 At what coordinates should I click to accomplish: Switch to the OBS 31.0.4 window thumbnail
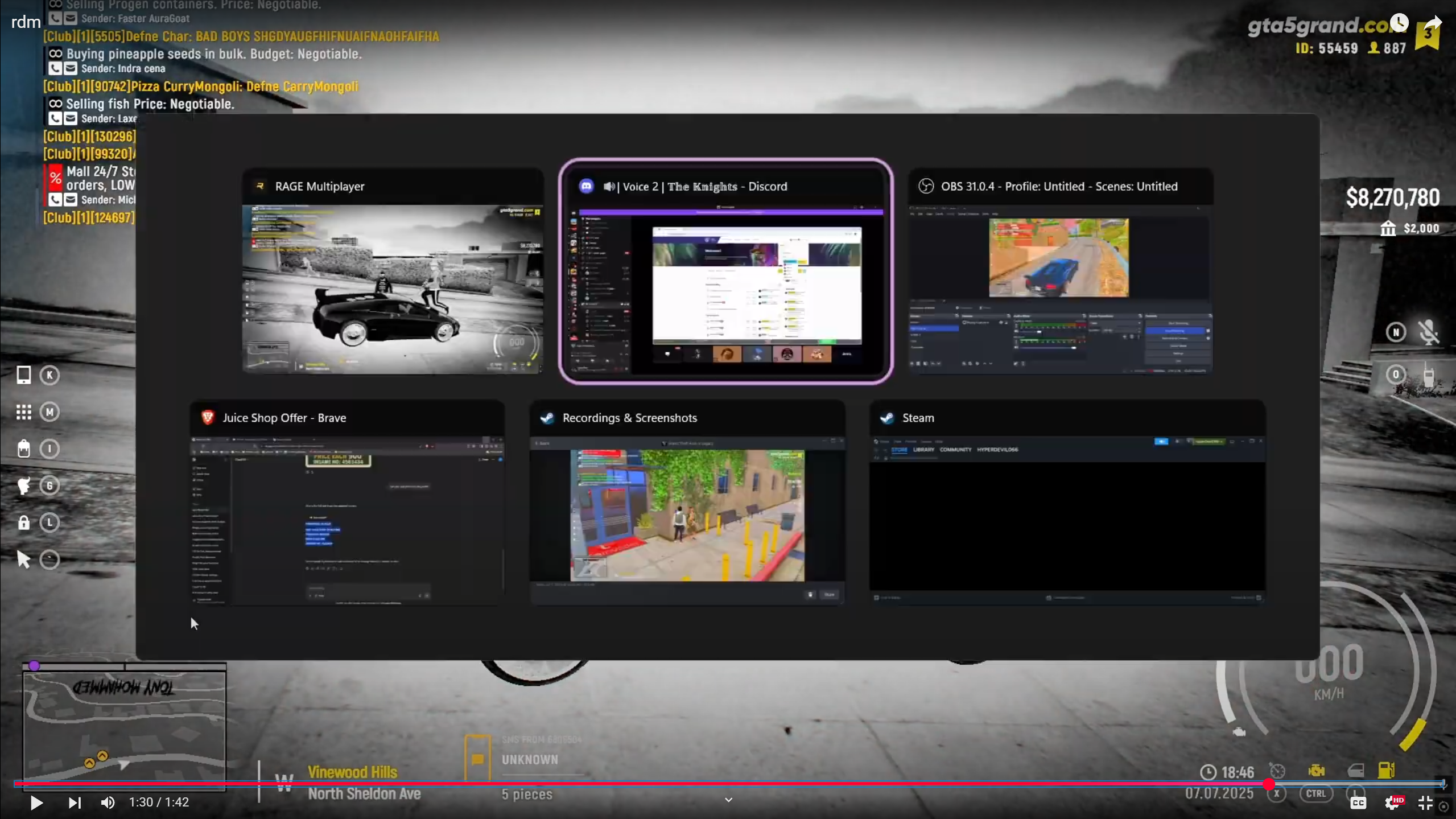[1061, 271]
